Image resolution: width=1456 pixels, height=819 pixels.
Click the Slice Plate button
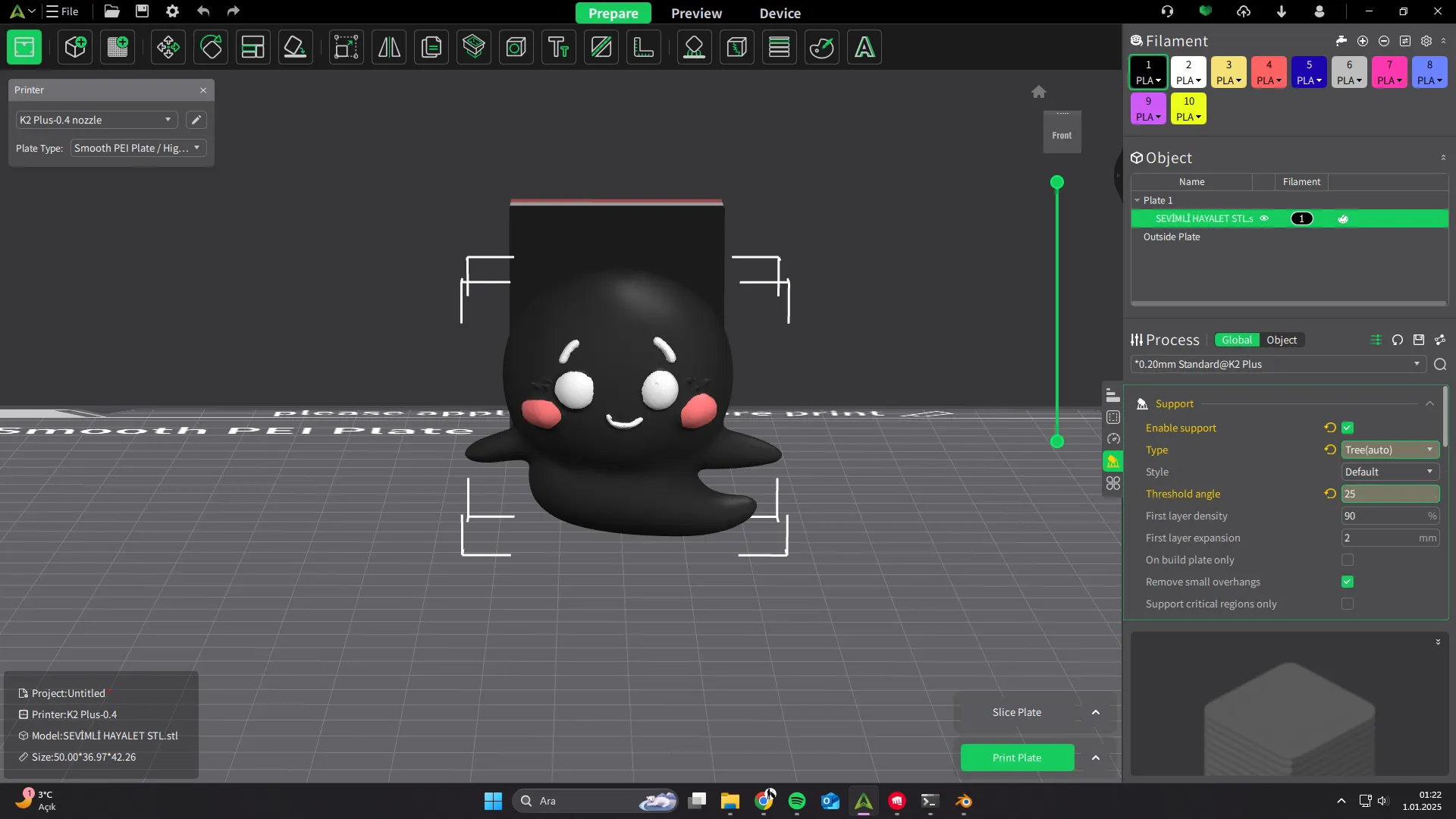click(1016, 712)
